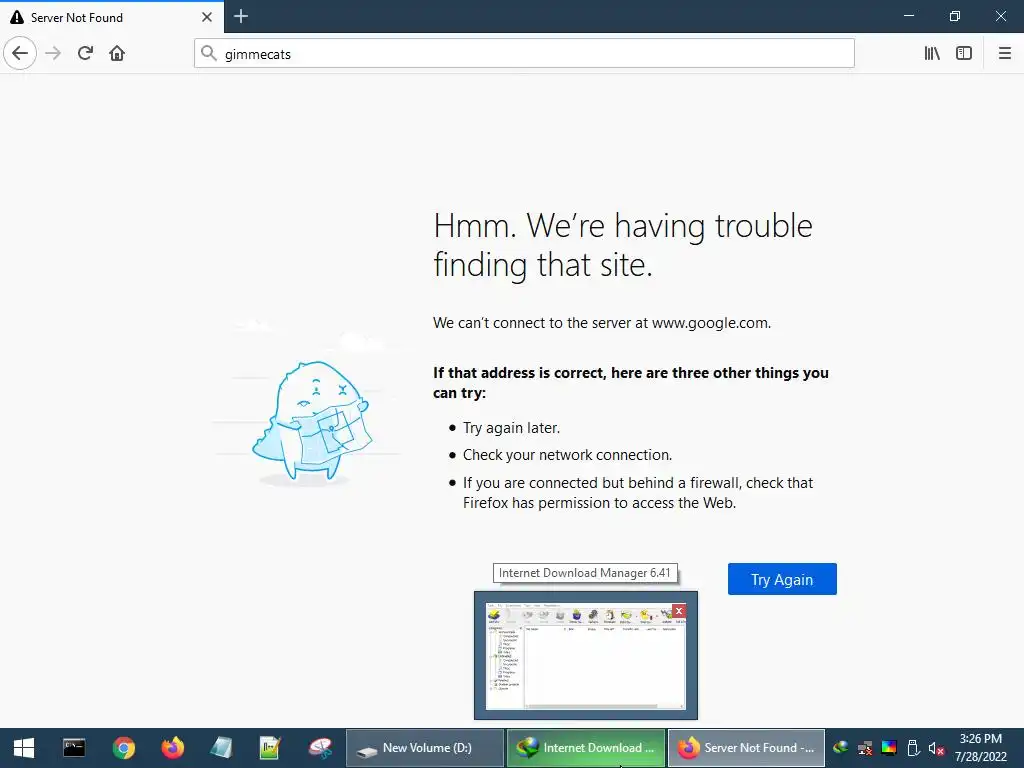This screenshot has width=1024, height=768.
Task: Switch to New Volume (D:) window
Action: 425,748
